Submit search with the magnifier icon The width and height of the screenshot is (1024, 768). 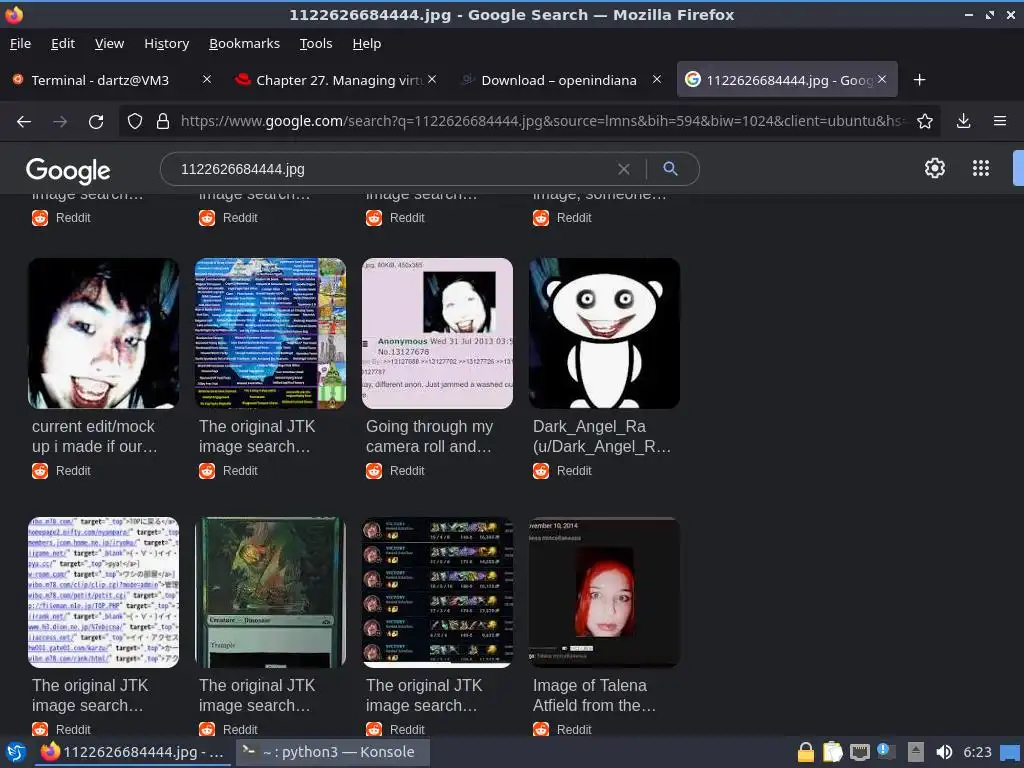670,168
